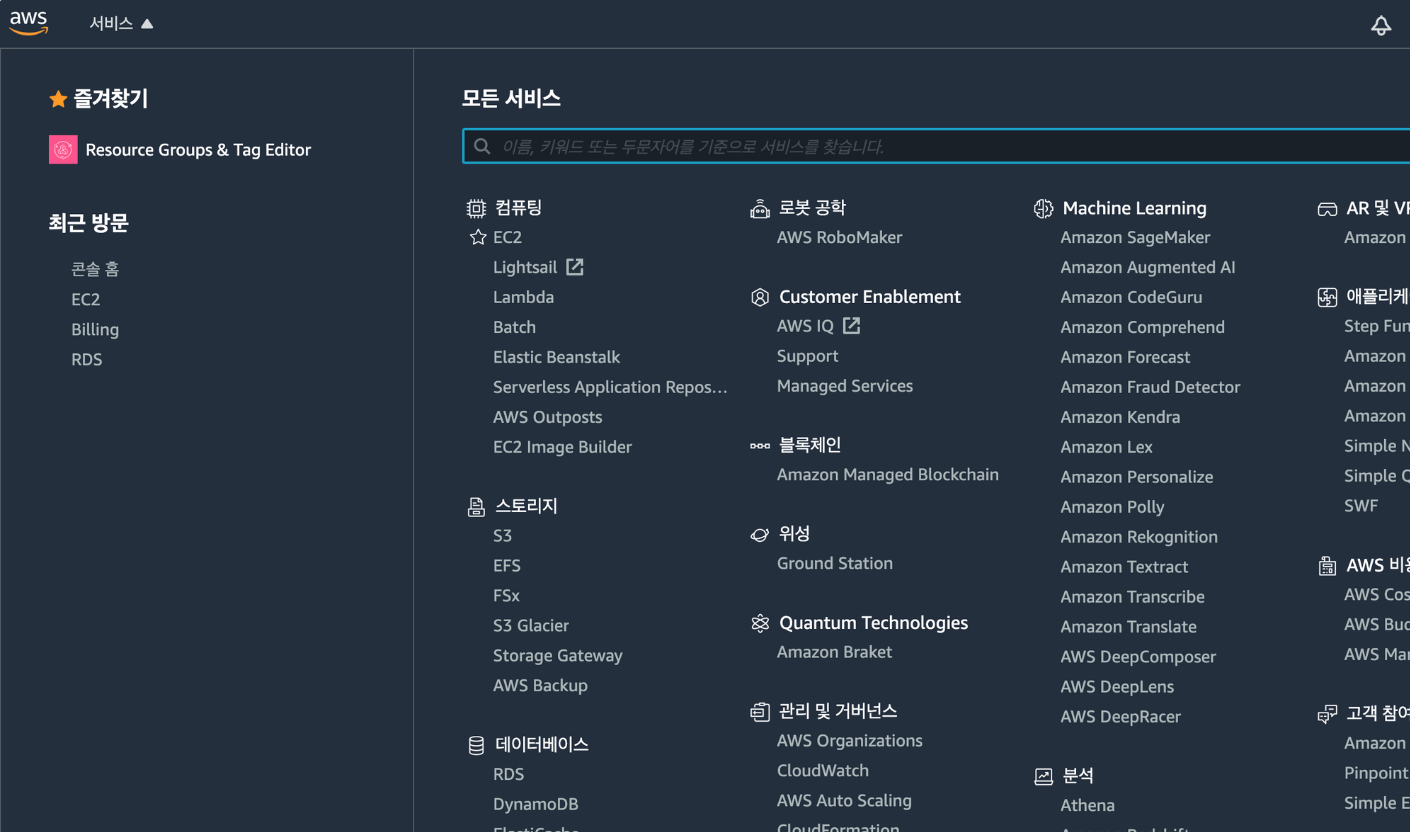Open Amazon Rekognition
This screenshot has width=1410, height=832.
click(1139, 537)
